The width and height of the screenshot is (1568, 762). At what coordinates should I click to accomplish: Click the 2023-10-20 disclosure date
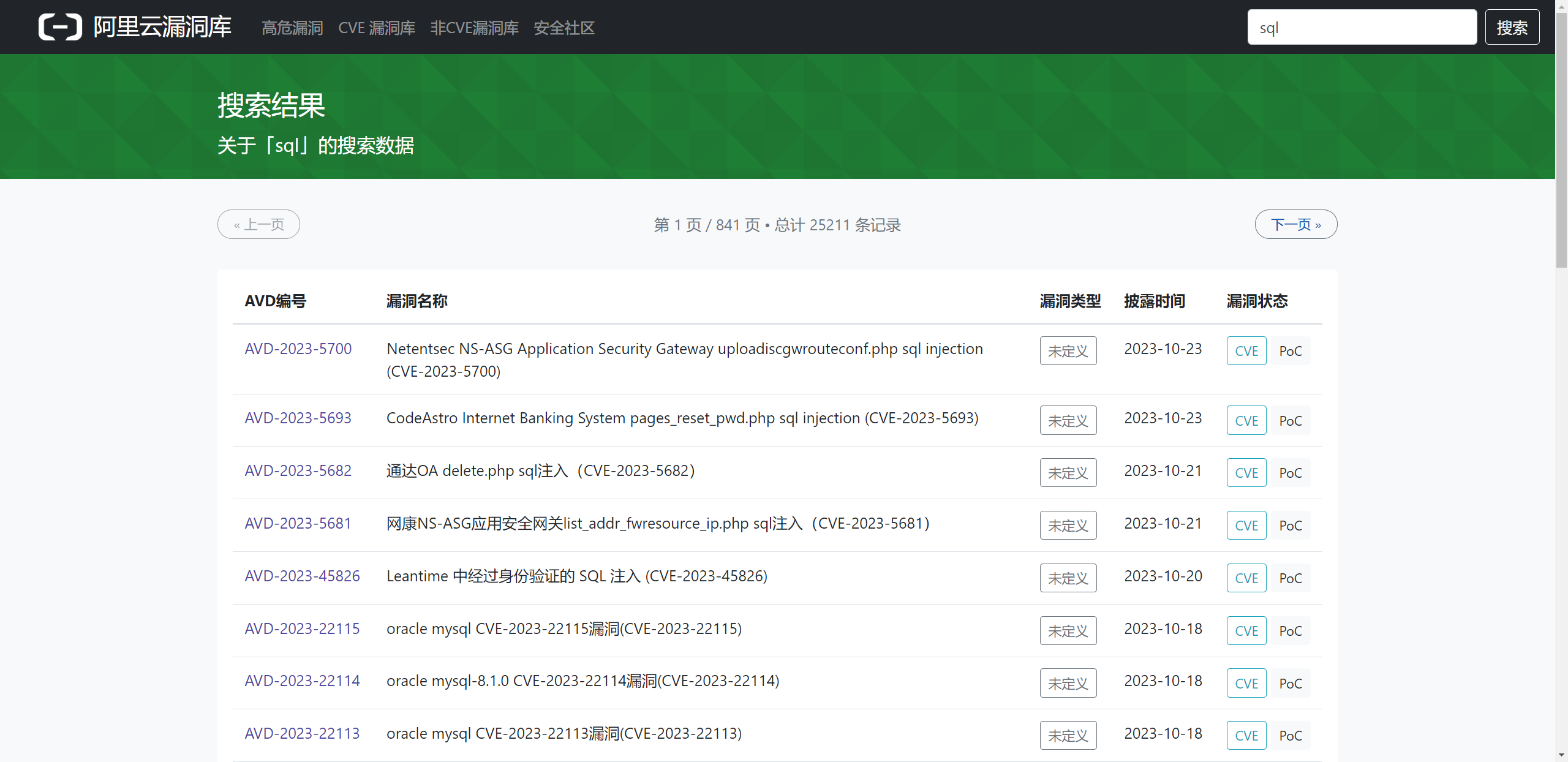pyautogui.click(x=1163, y=576)
